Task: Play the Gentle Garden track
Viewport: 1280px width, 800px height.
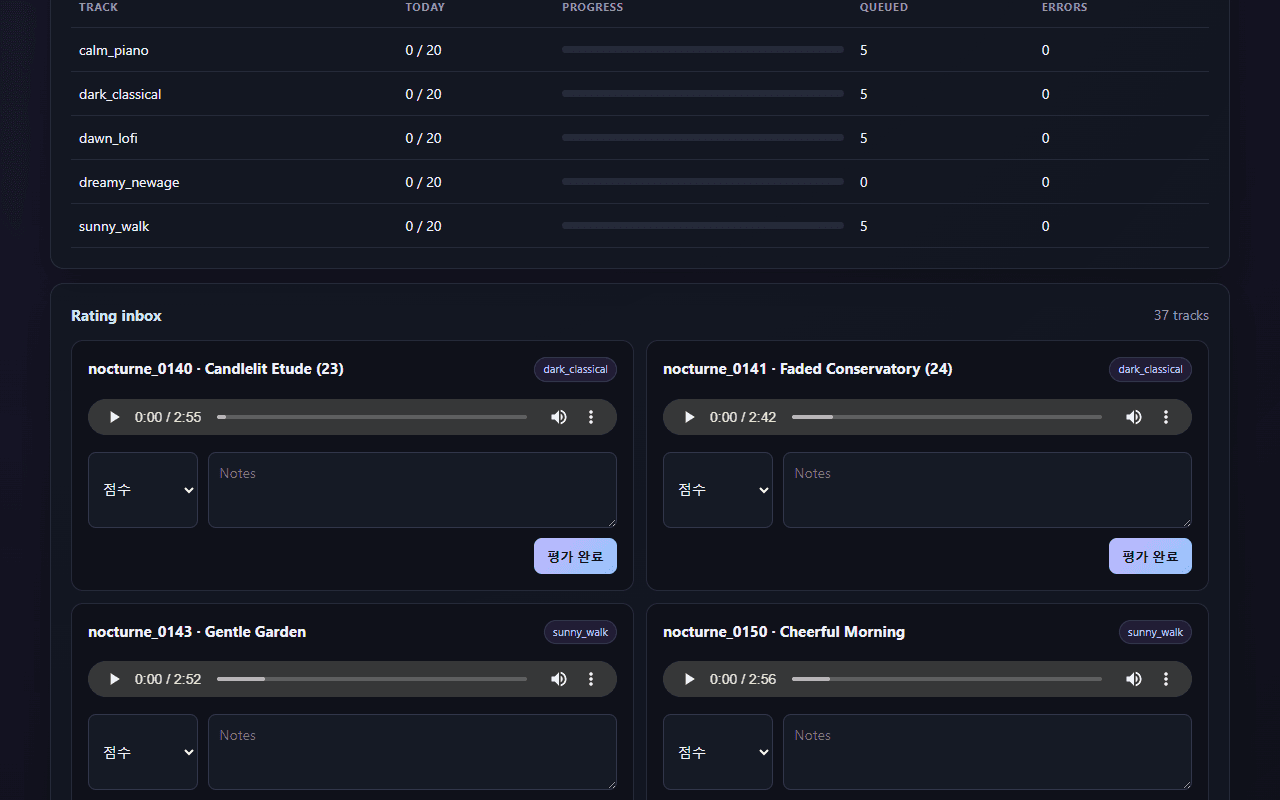Action: point(114,679)
